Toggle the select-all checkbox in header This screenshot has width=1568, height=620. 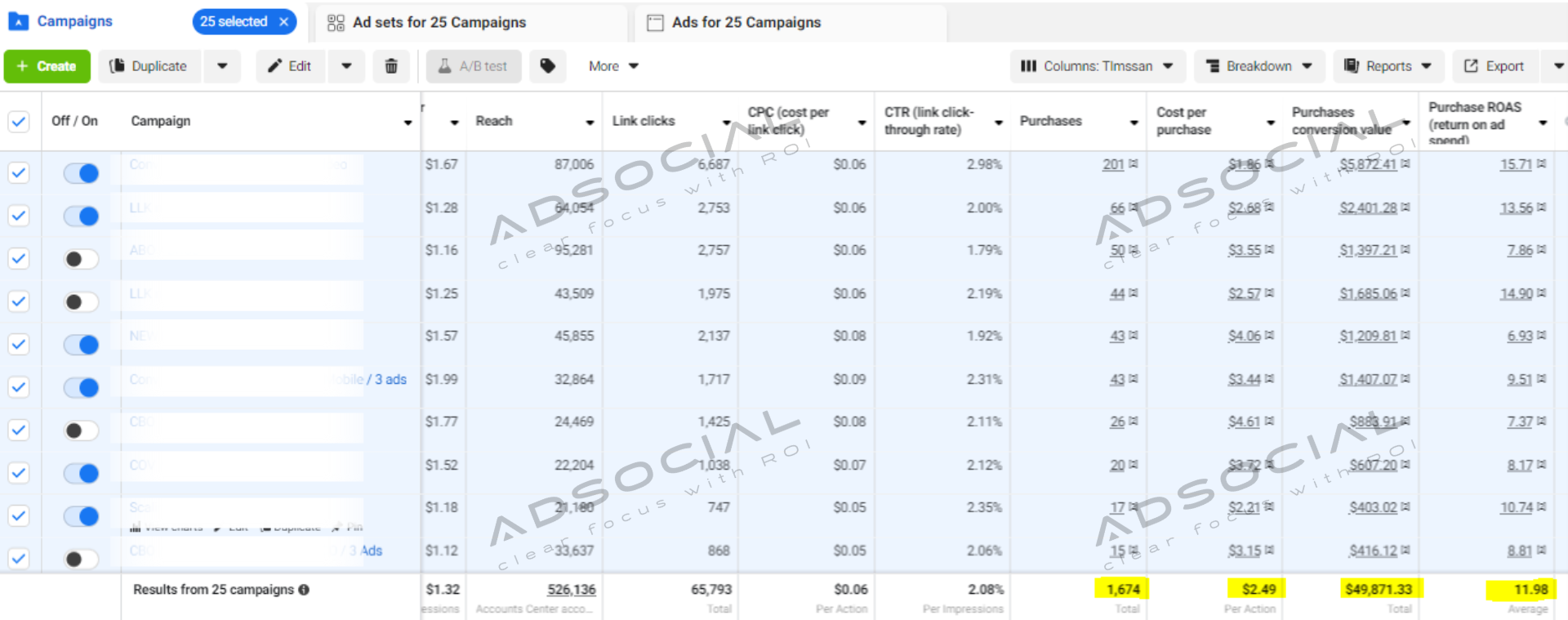tap(18, 121)
